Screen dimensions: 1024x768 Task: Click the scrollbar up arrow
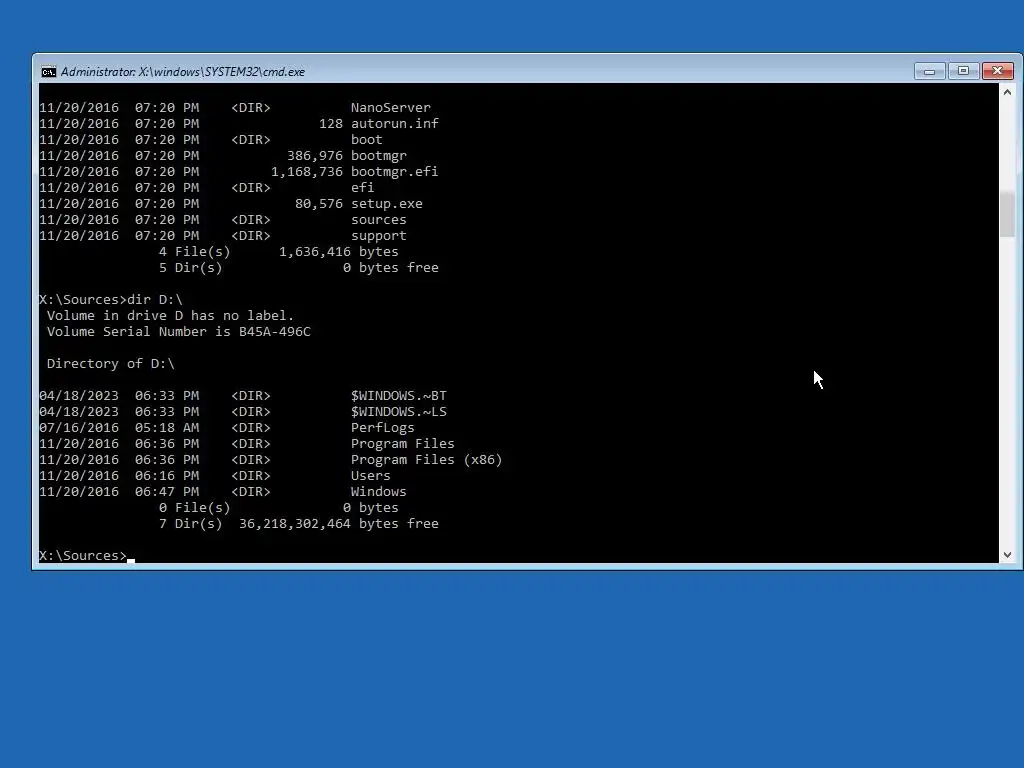click(x=1007, y=93)
